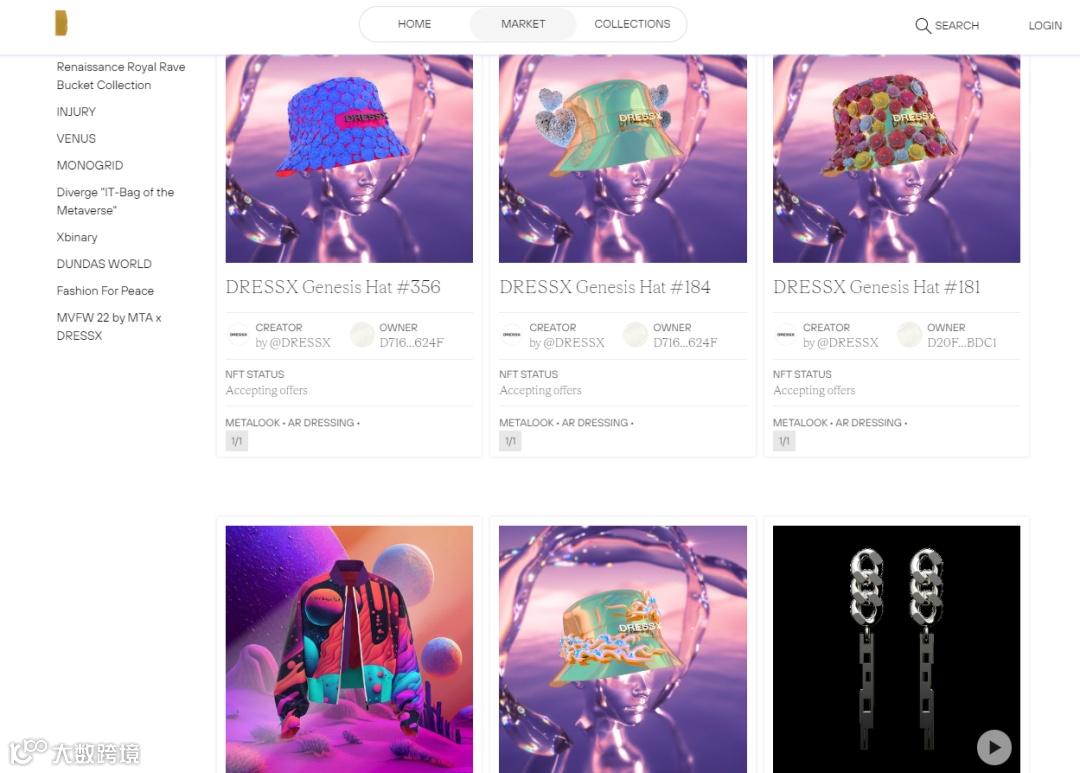1080x773 pixels.
Task: Switch to the COLLECTIONS tab
Action: point(632,24)
